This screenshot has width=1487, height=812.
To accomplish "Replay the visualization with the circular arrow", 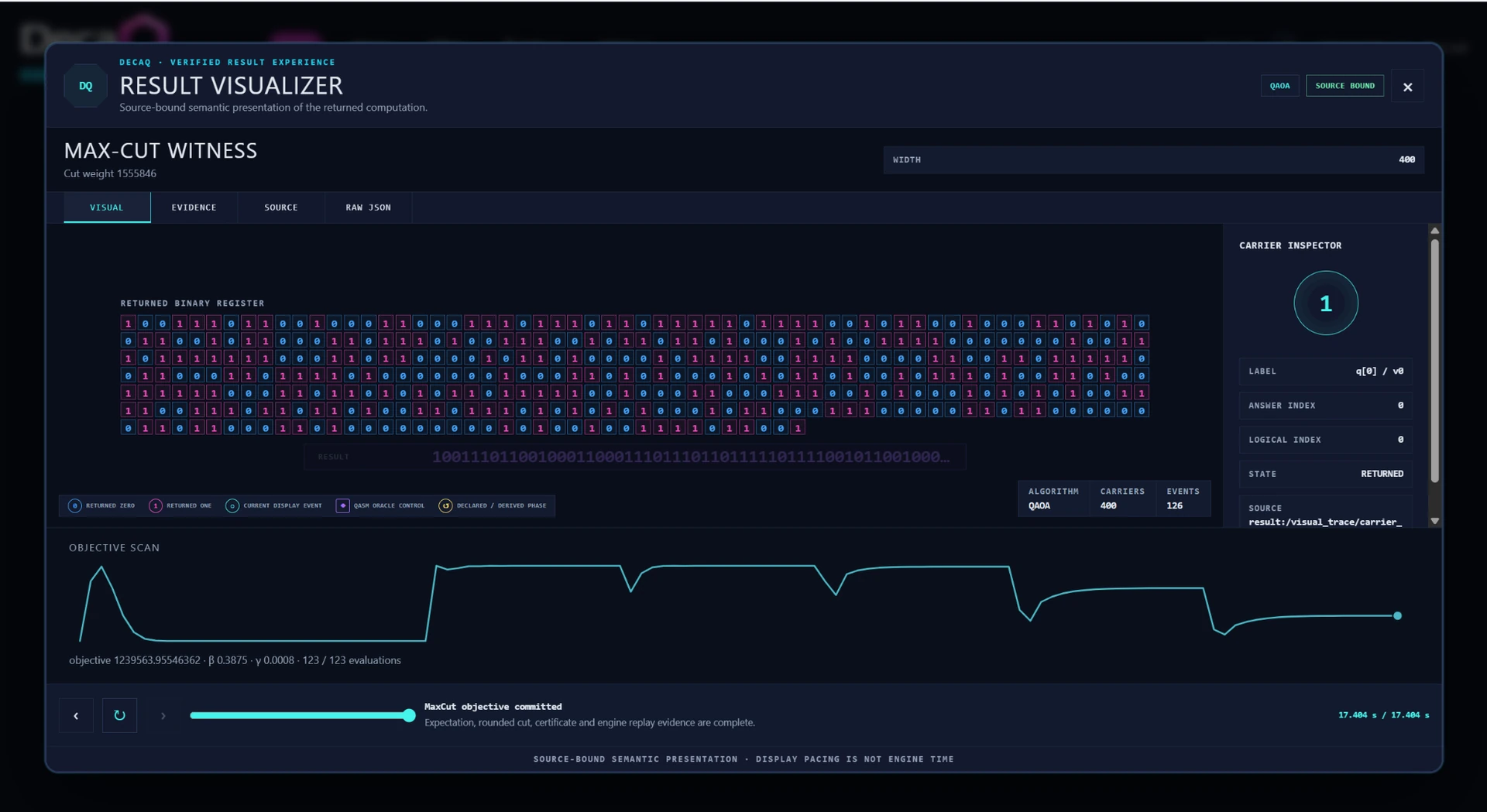I will click(119, 715).
